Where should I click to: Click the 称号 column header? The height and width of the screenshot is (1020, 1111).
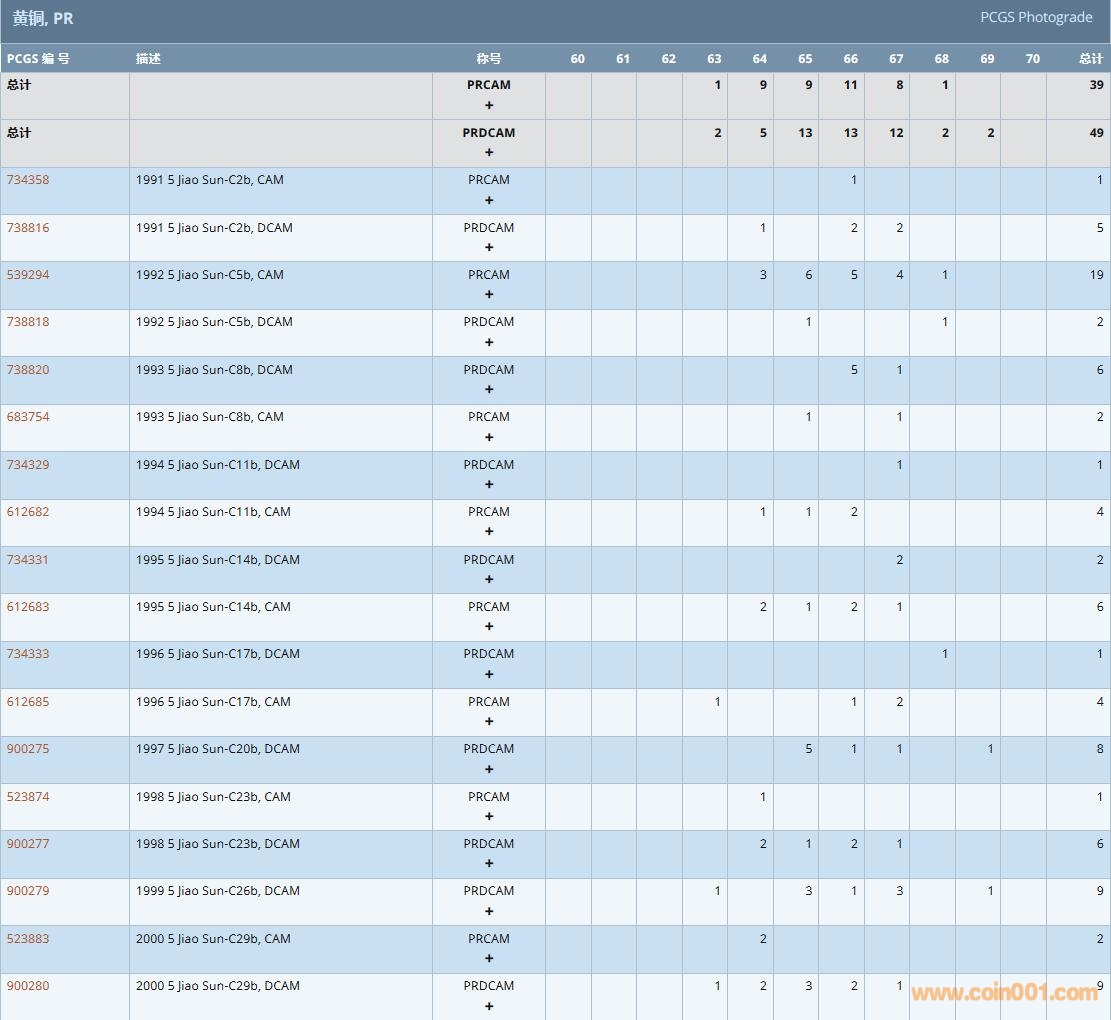tap(489, 59)
